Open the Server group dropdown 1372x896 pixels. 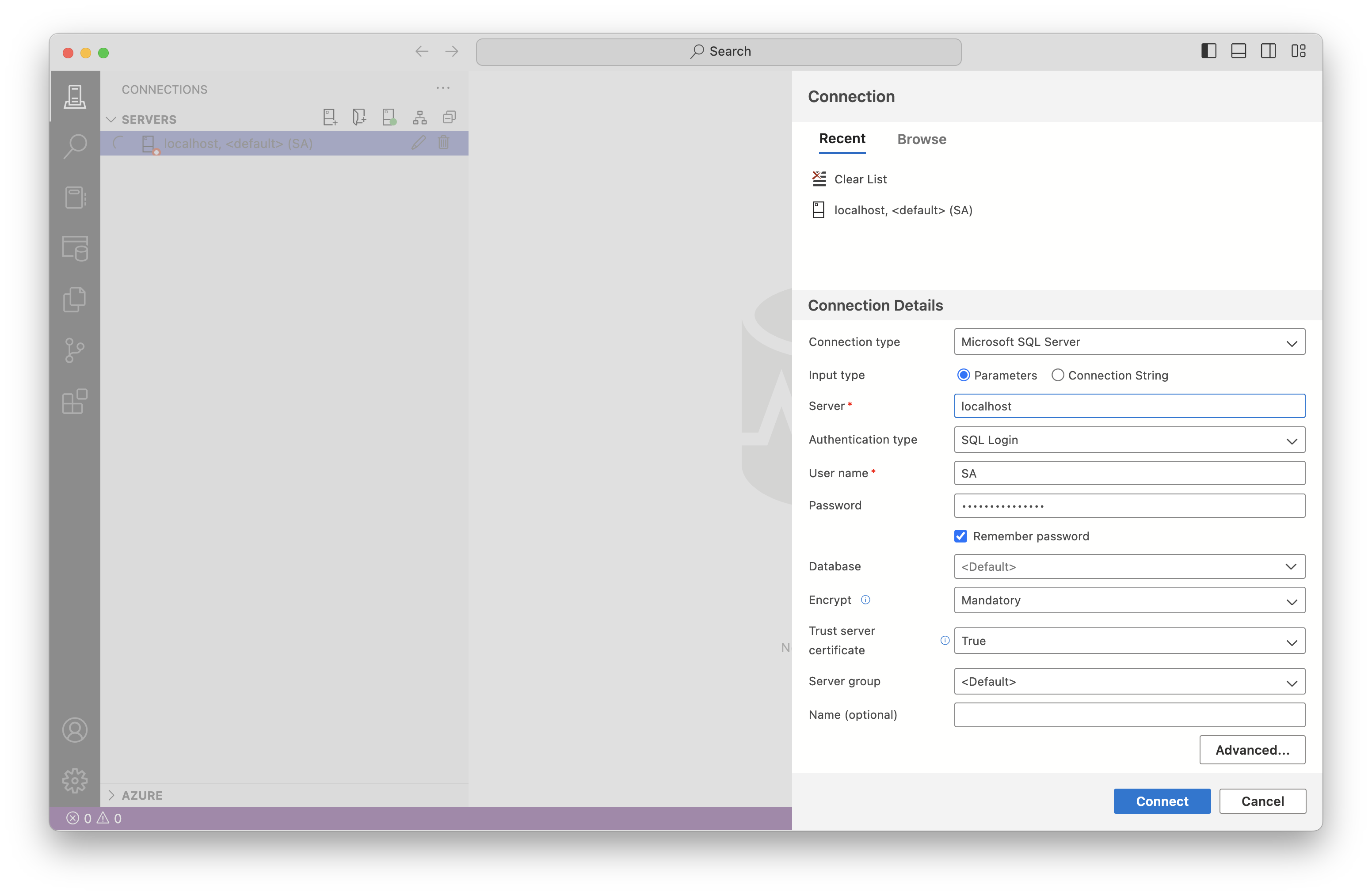1129,681
